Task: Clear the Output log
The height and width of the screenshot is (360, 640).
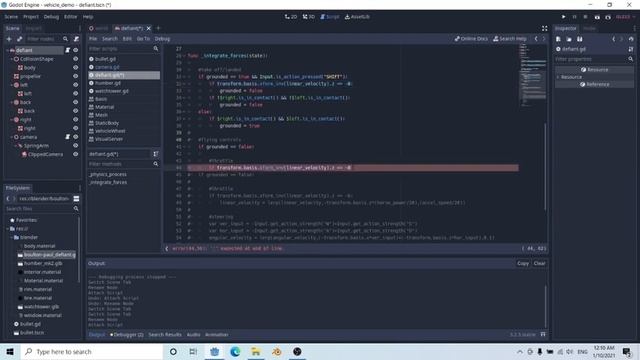Action: click(x=539, y=263)
